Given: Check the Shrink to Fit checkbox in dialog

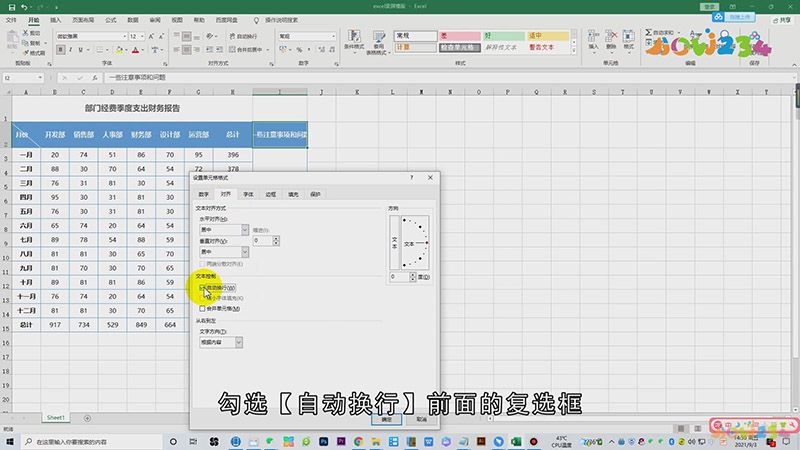Looking at the screenshot, I should [203, 298].
